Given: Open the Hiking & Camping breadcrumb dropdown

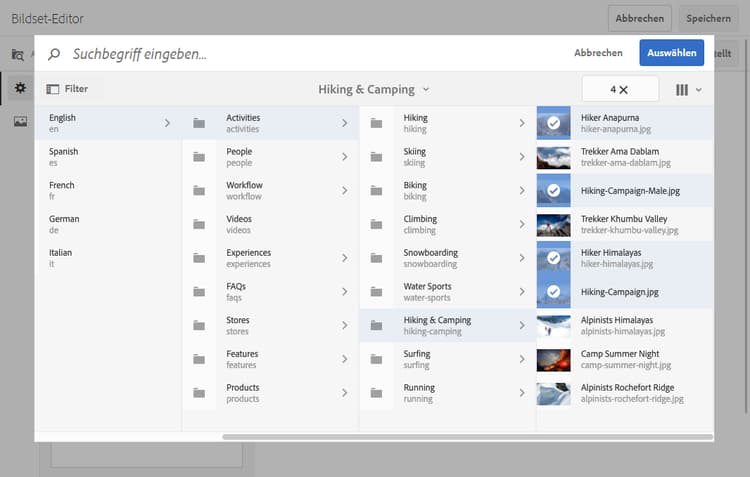Looking at the screenshot, I should 374,89.
